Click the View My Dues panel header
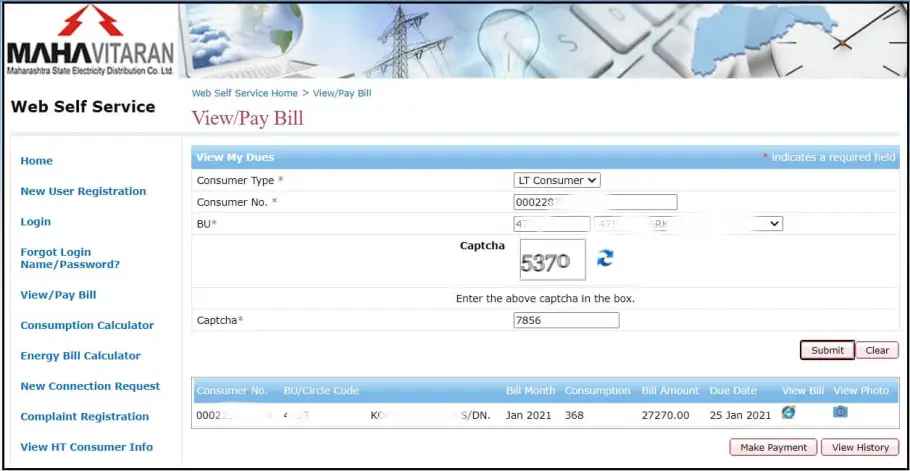This screenshot has height=471, width=910. click(x=545, y=157)
